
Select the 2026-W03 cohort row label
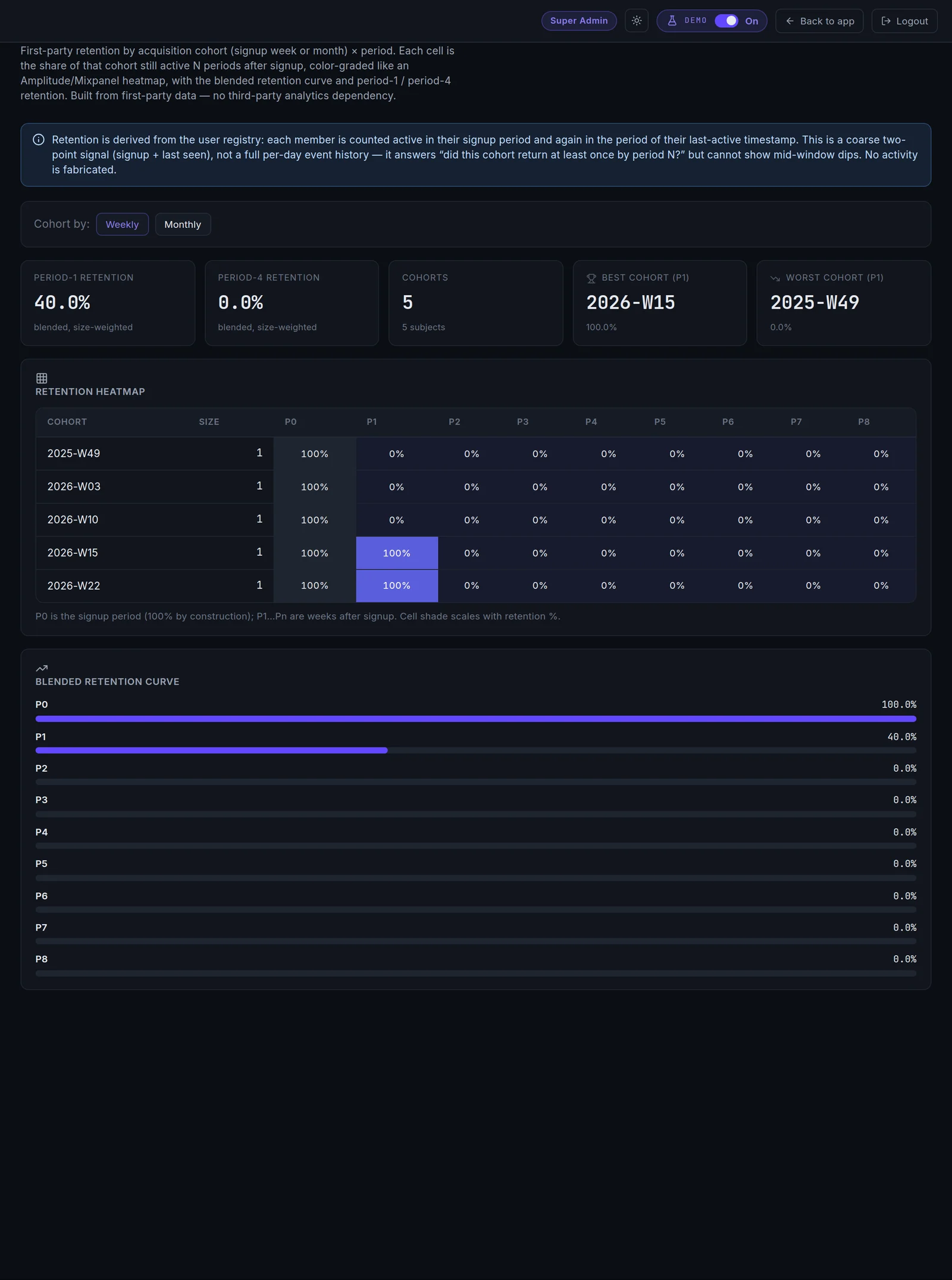(74, 487)
